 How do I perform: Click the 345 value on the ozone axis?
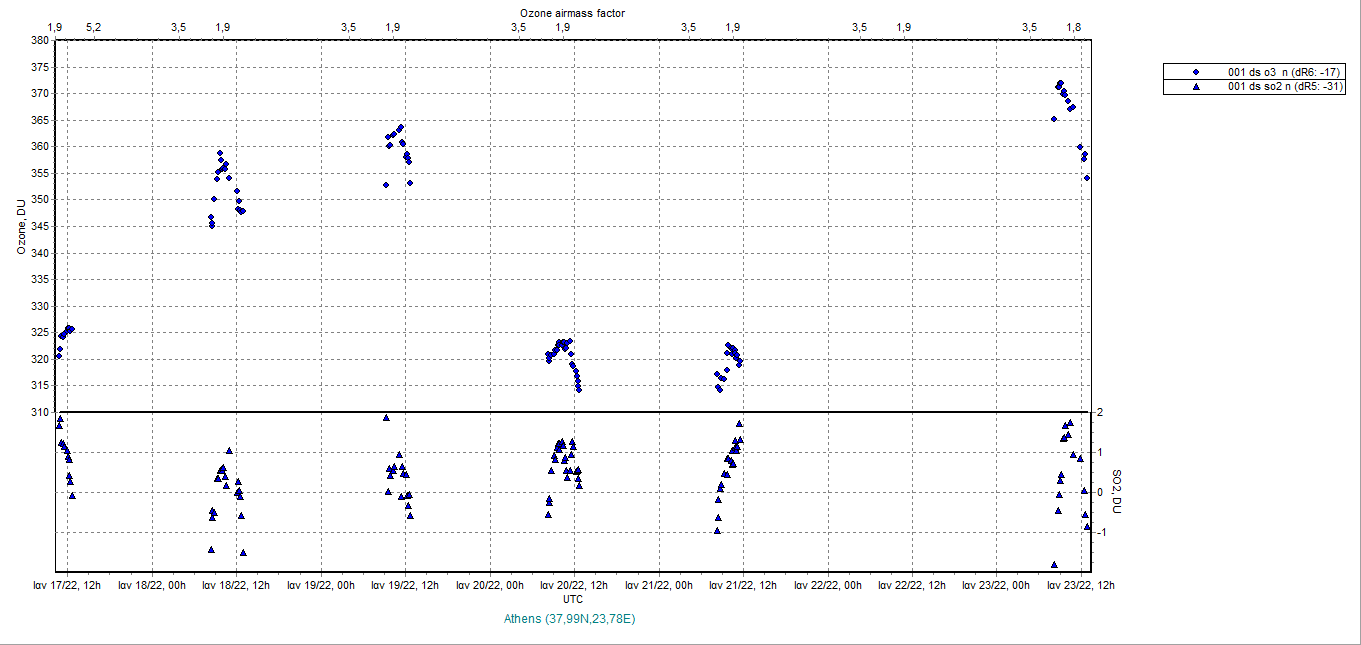pos(40,226)
